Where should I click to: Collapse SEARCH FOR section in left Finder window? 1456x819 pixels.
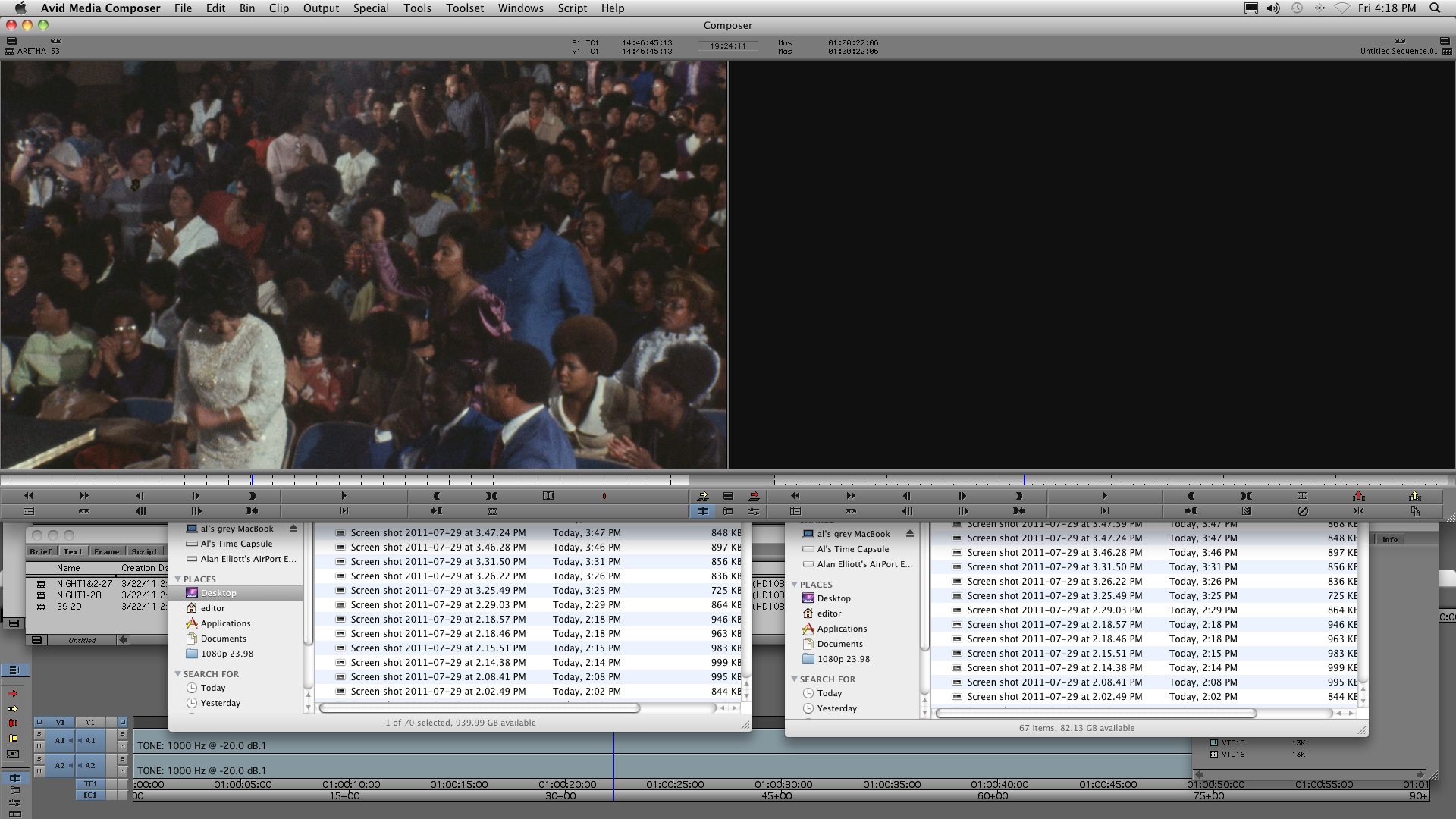click(x=178, y=674)
